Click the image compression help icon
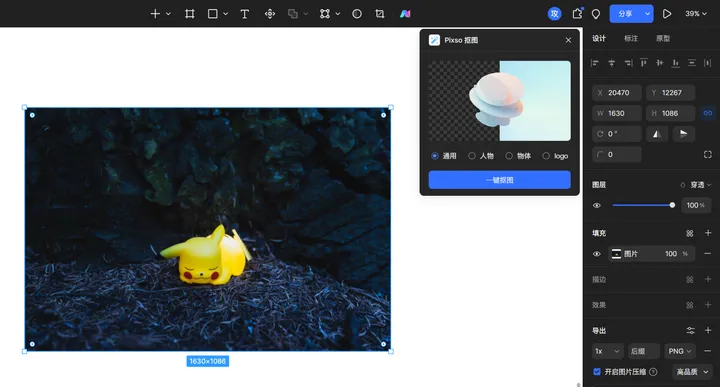This screenshot has width=720, height=387. click(653, 372)
